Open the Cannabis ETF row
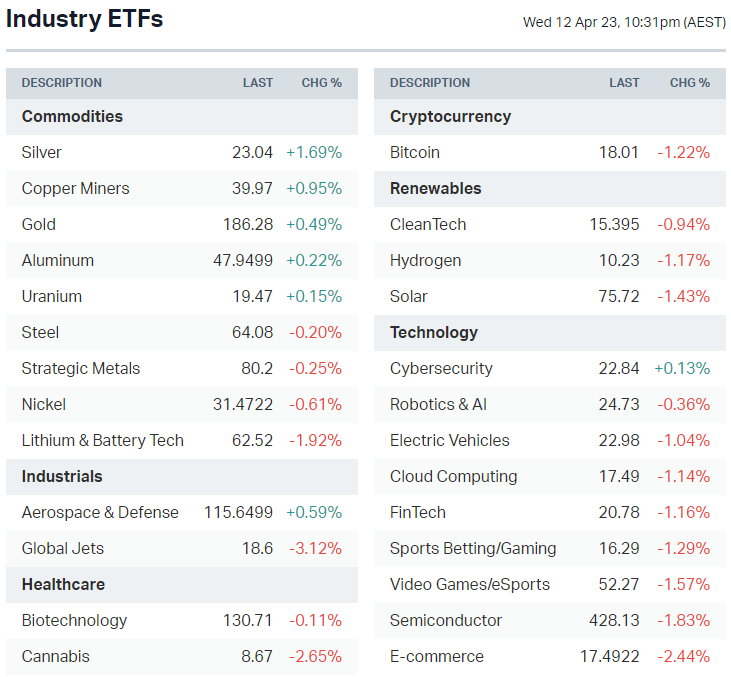 coord(55,657)
